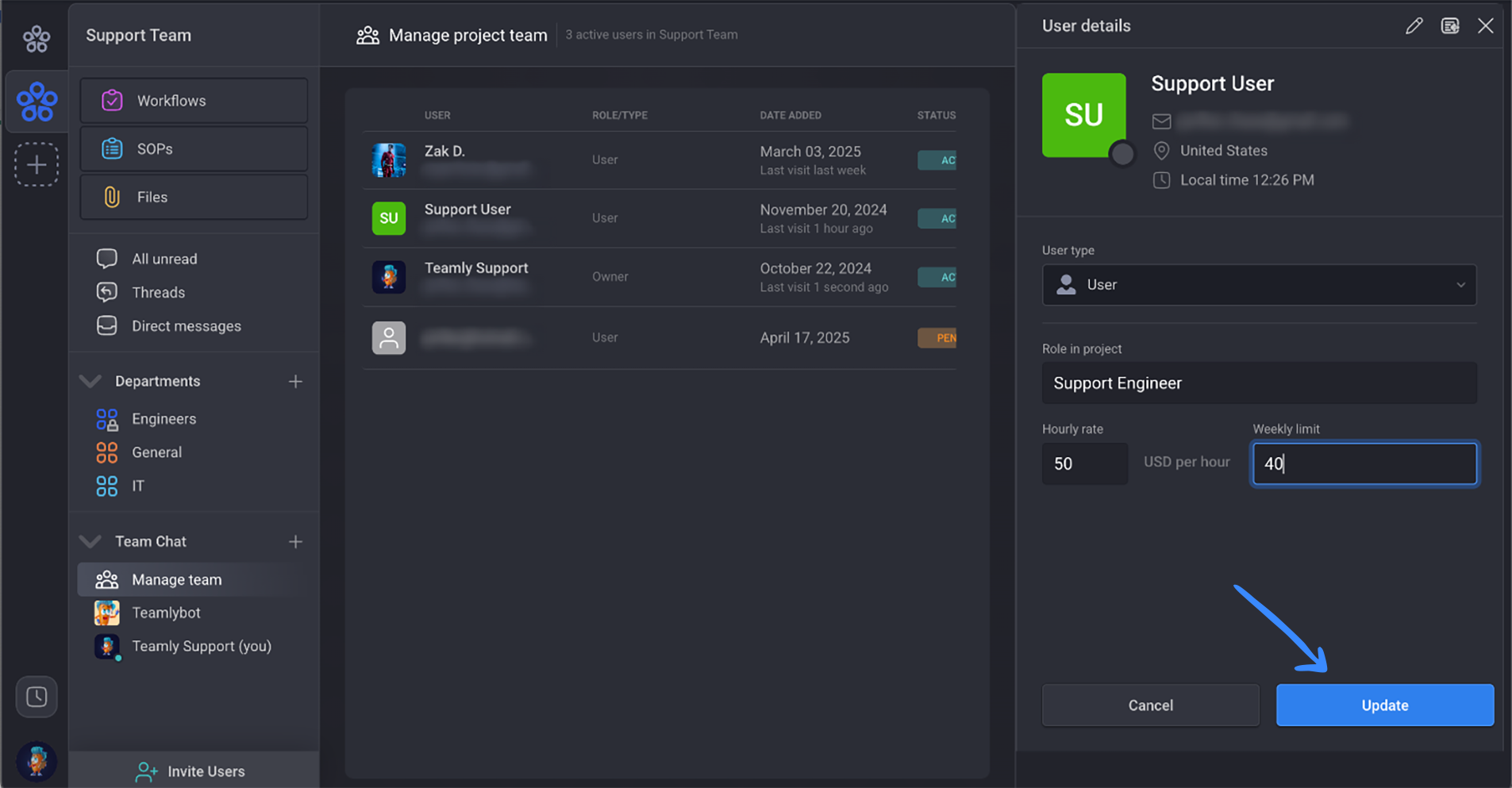The image size is (1512, 788).
Task: Click the Direct messages inbox icon
Action: (106, 325)
